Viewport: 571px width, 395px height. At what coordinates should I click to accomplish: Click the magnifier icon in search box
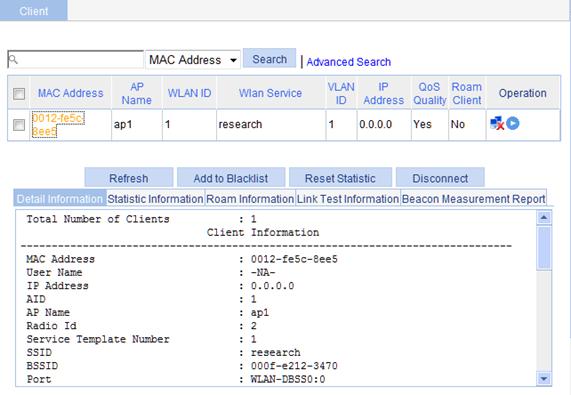pyautogui.click(x=13, y=59)
